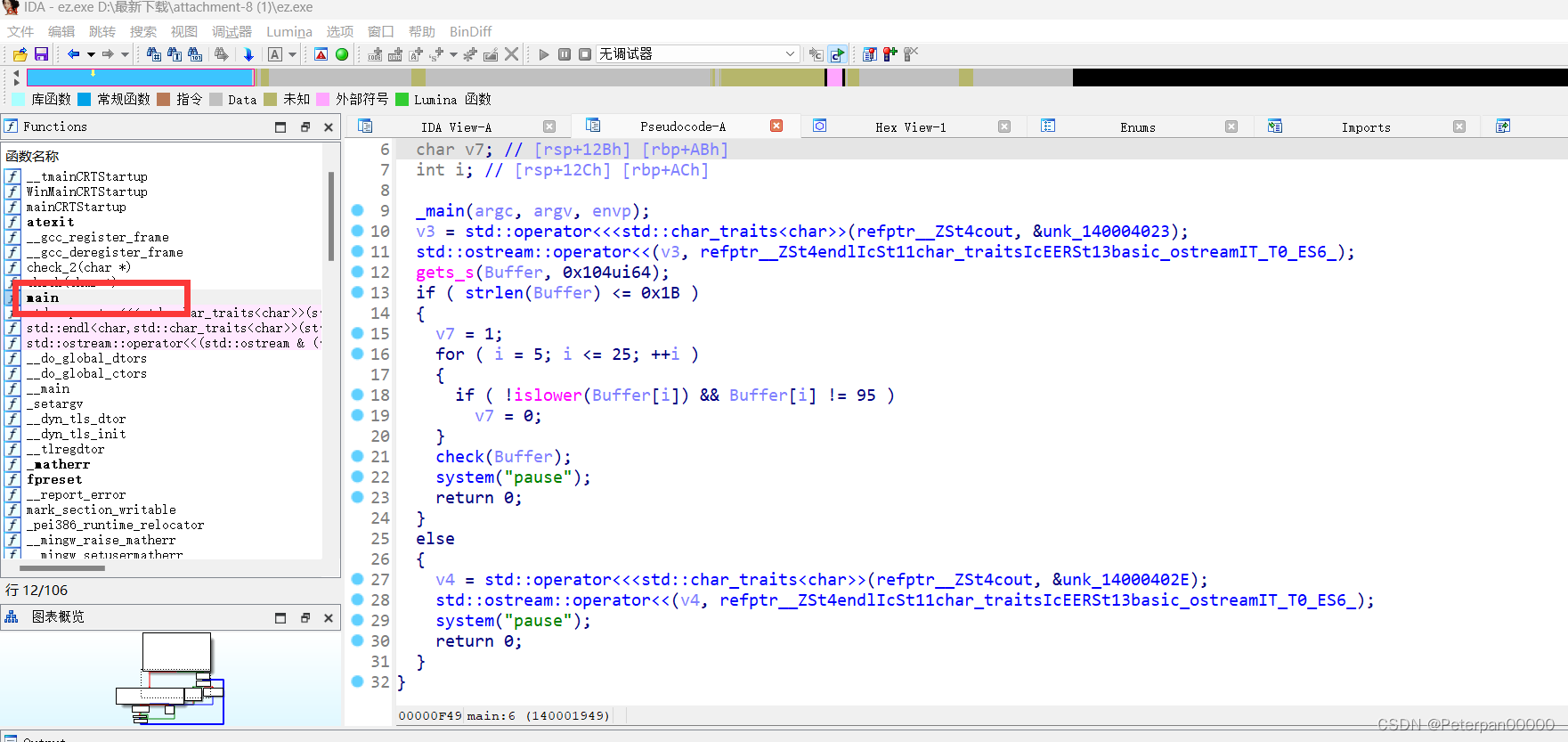Click the gray X delete toolbar icon
The height and width of the screenshot is (742, 1568).
point(511,54)
